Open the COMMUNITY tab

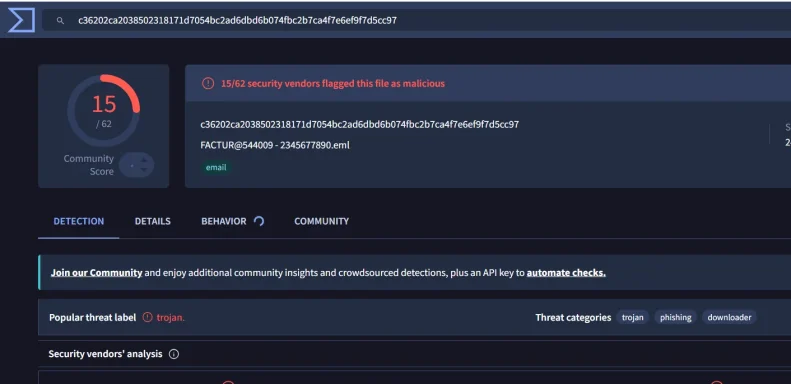click(x=321, y=221)
